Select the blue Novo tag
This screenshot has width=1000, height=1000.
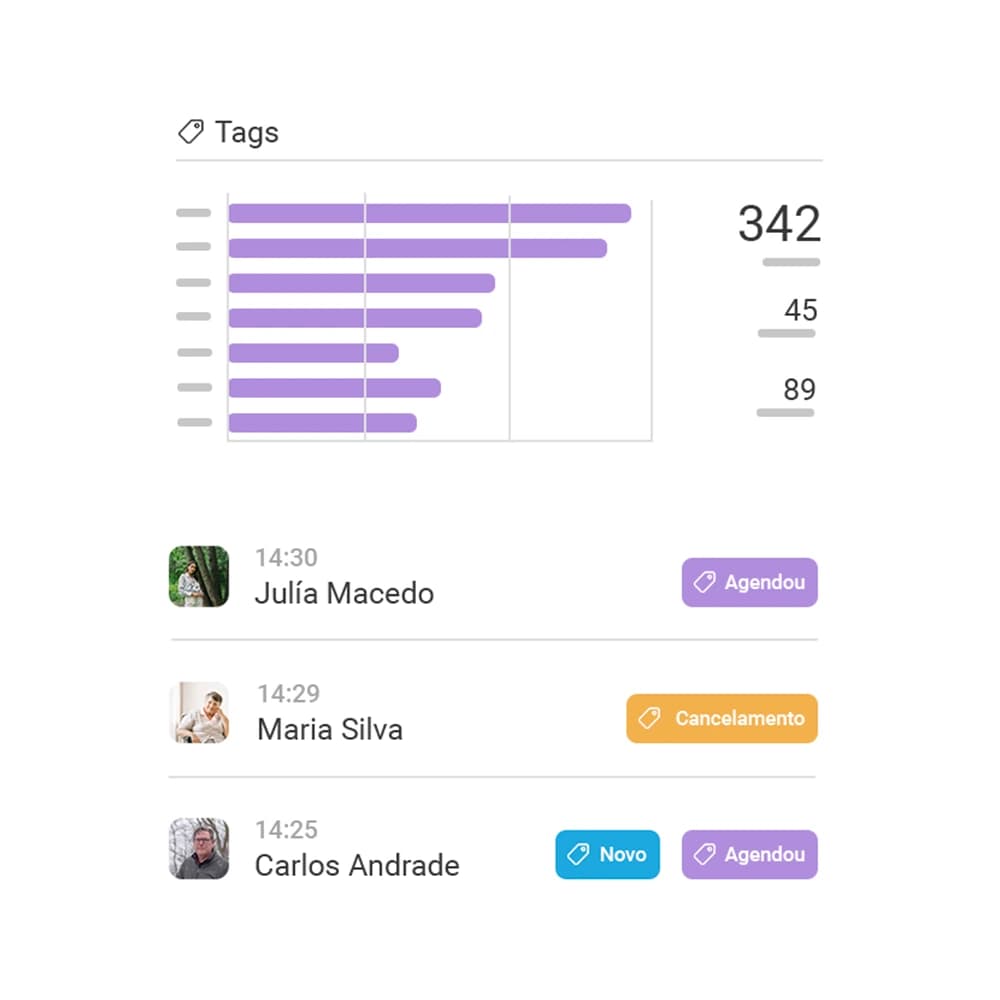[607, 854]
